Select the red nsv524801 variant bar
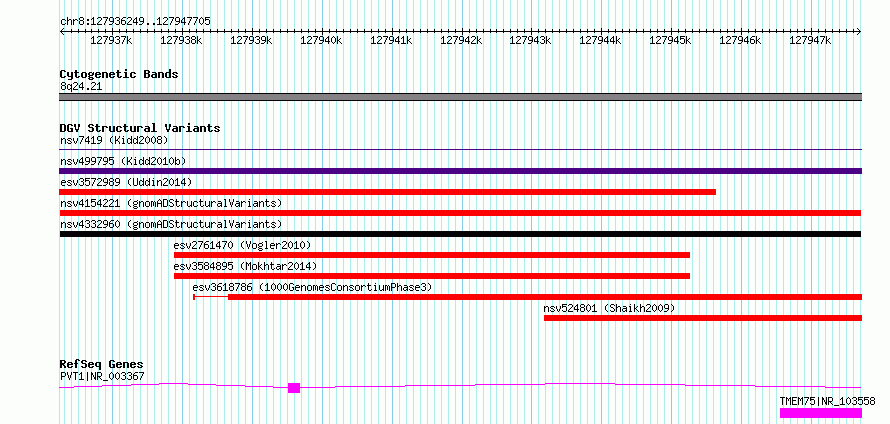This screenshot has height=424, width=890. coord(703,318)
